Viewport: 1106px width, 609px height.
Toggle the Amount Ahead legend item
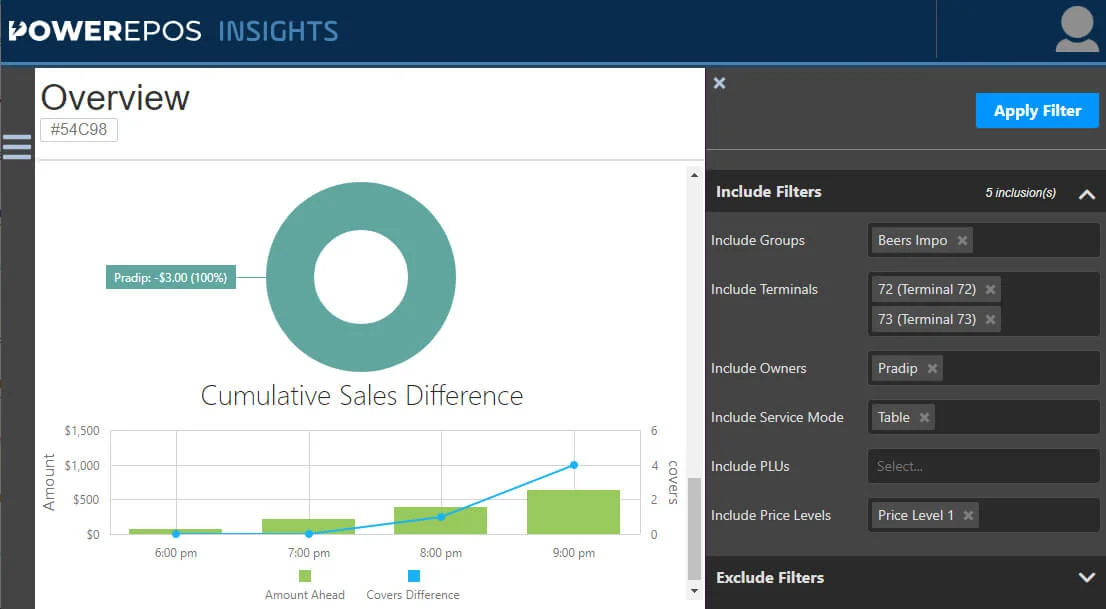305,586
